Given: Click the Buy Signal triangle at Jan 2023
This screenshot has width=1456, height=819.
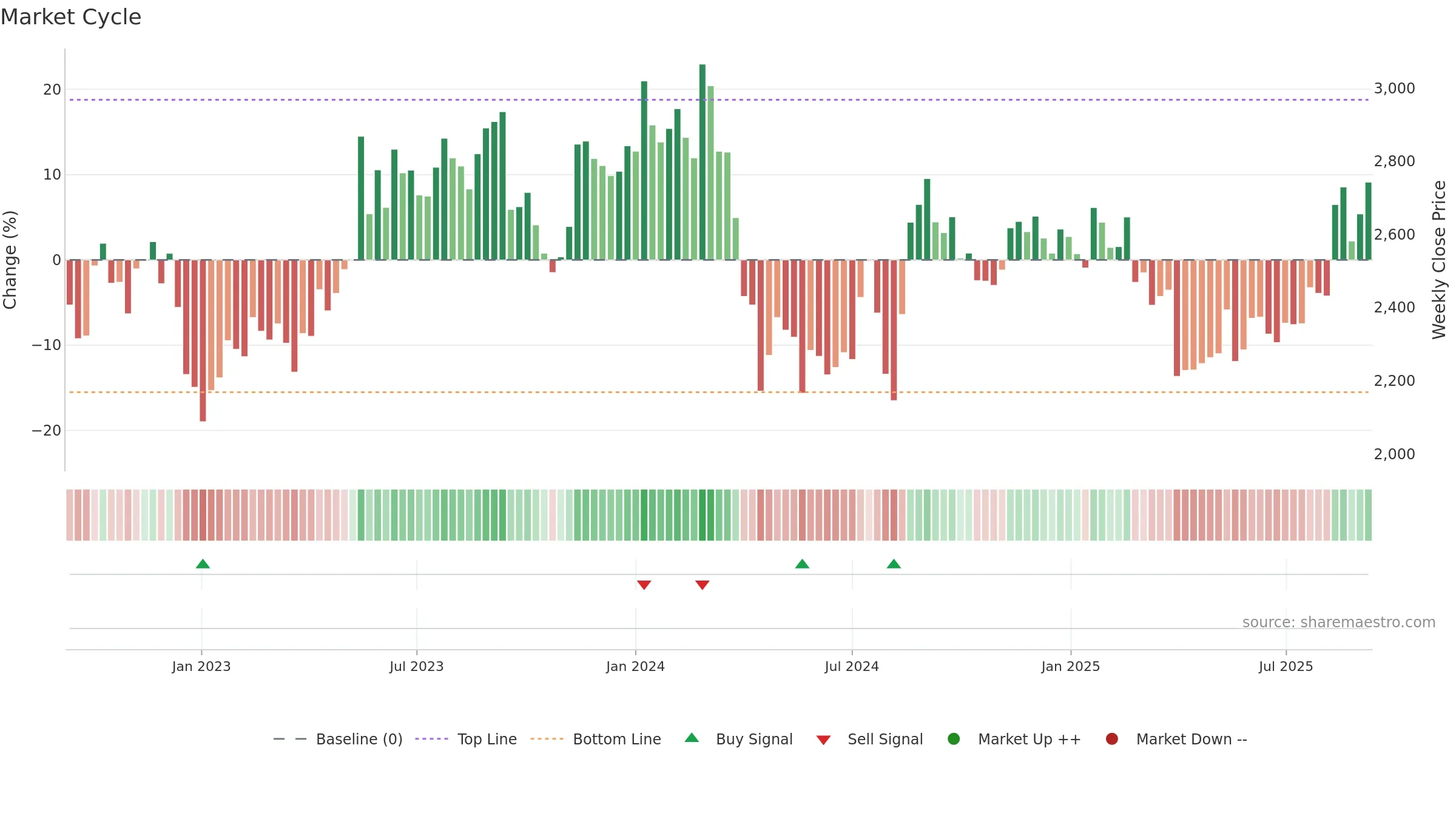Looking at the screenshot, I should 203,564.
